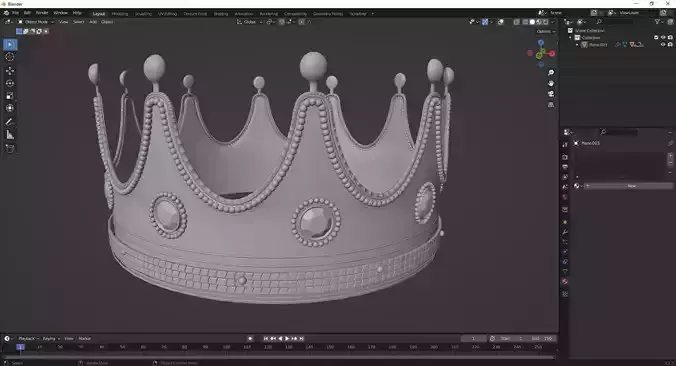Toggle render camera icon for Collection

670,38
